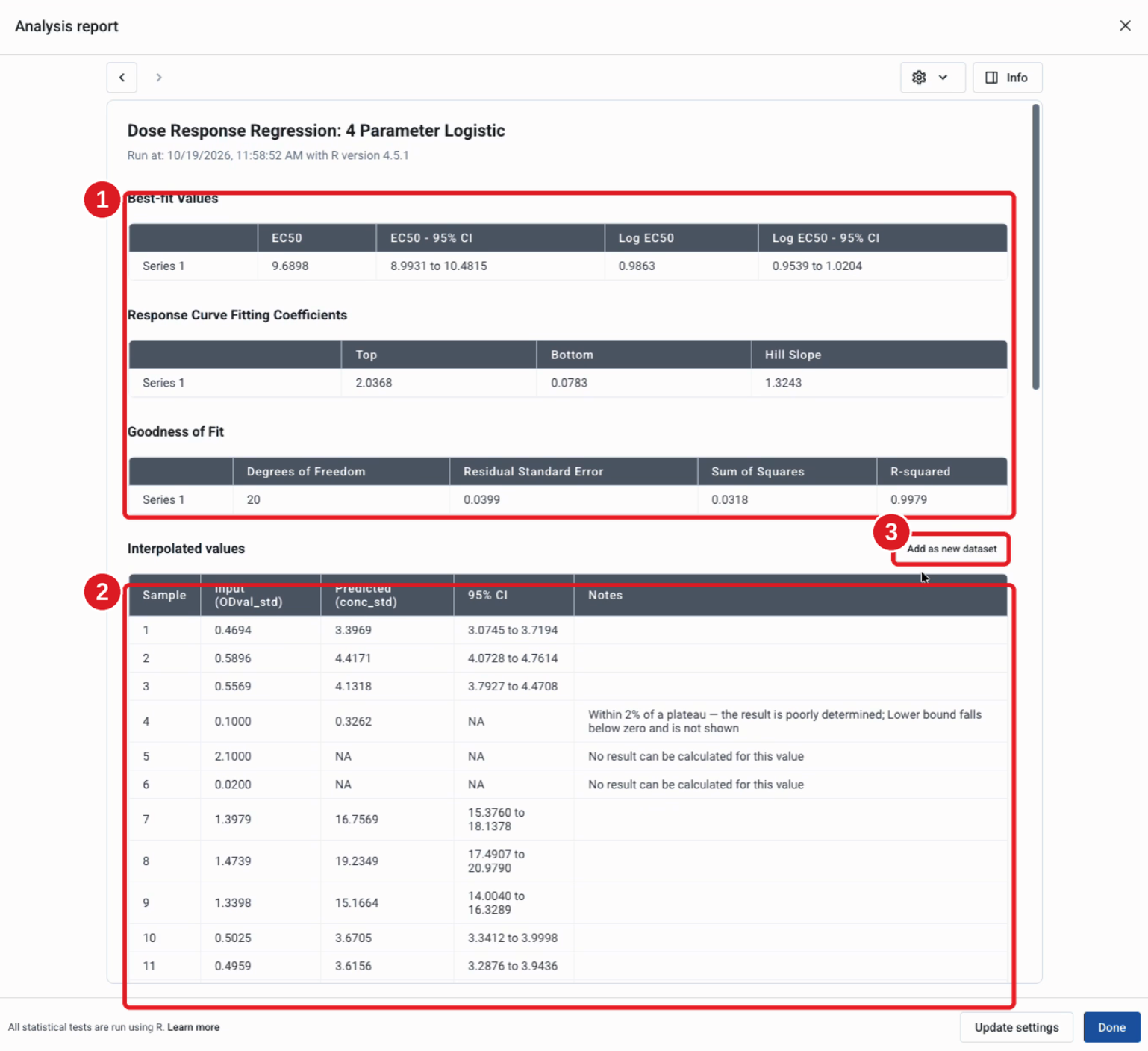Select input value 0.5896 for sample 2

click(233, 658)
